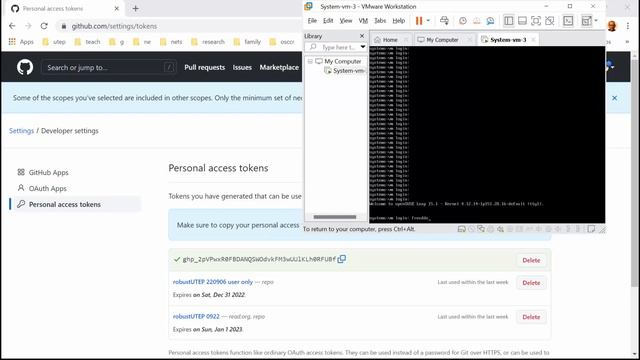Image resolution: width=640 pixels, height=360 pixels.
Task: Switch VMware to Unity mode
Action: click(x=550, y=20)
